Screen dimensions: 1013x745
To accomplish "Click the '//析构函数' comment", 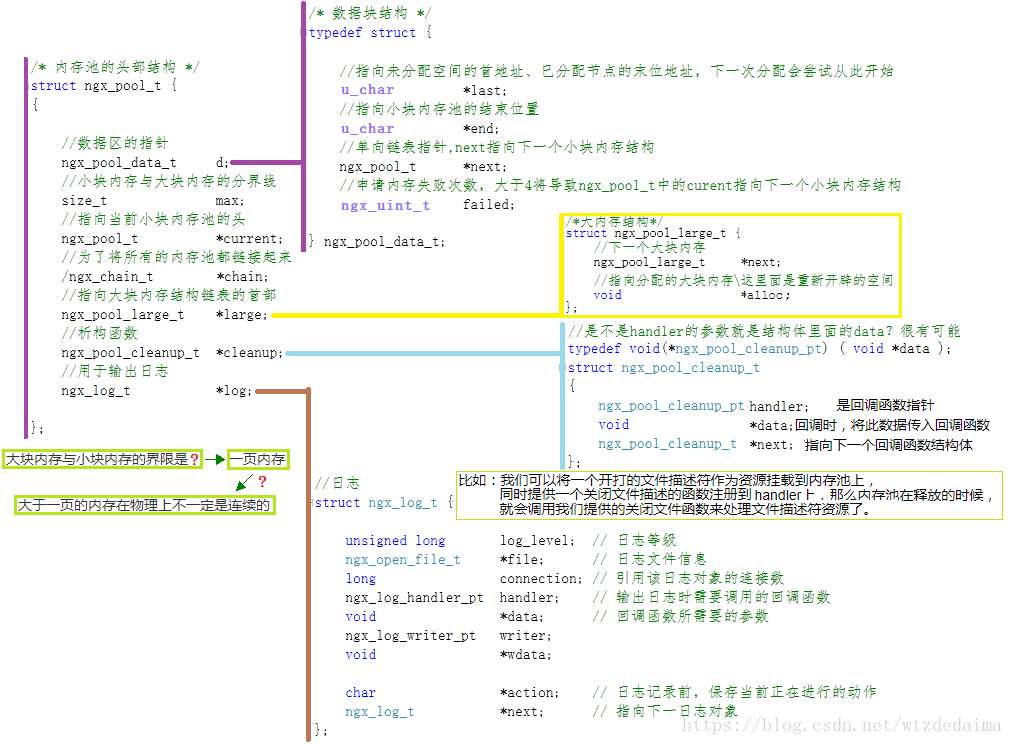I will [99, 333].
